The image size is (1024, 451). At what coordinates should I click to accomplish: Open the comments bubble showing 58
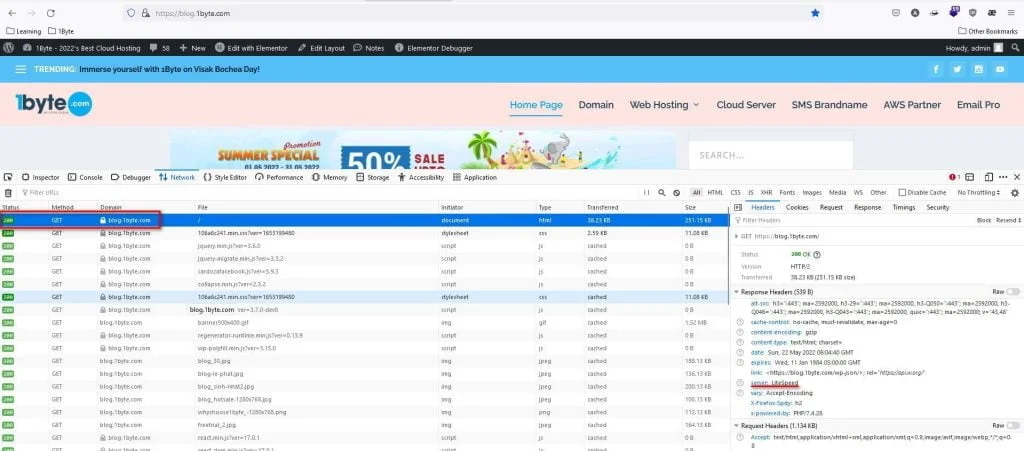coord(159,48)
